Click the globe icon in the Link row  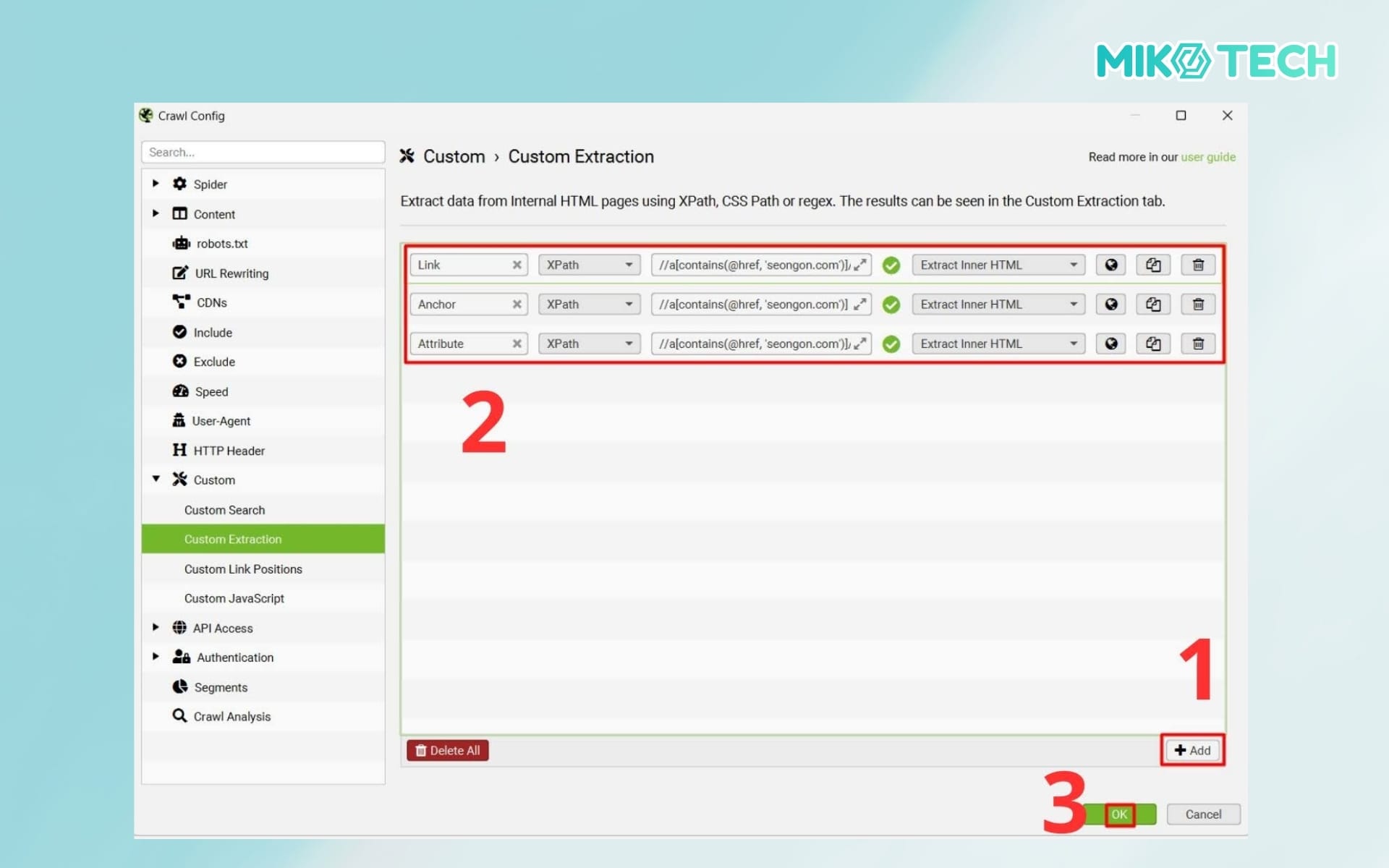click(x=1110, y=265)
